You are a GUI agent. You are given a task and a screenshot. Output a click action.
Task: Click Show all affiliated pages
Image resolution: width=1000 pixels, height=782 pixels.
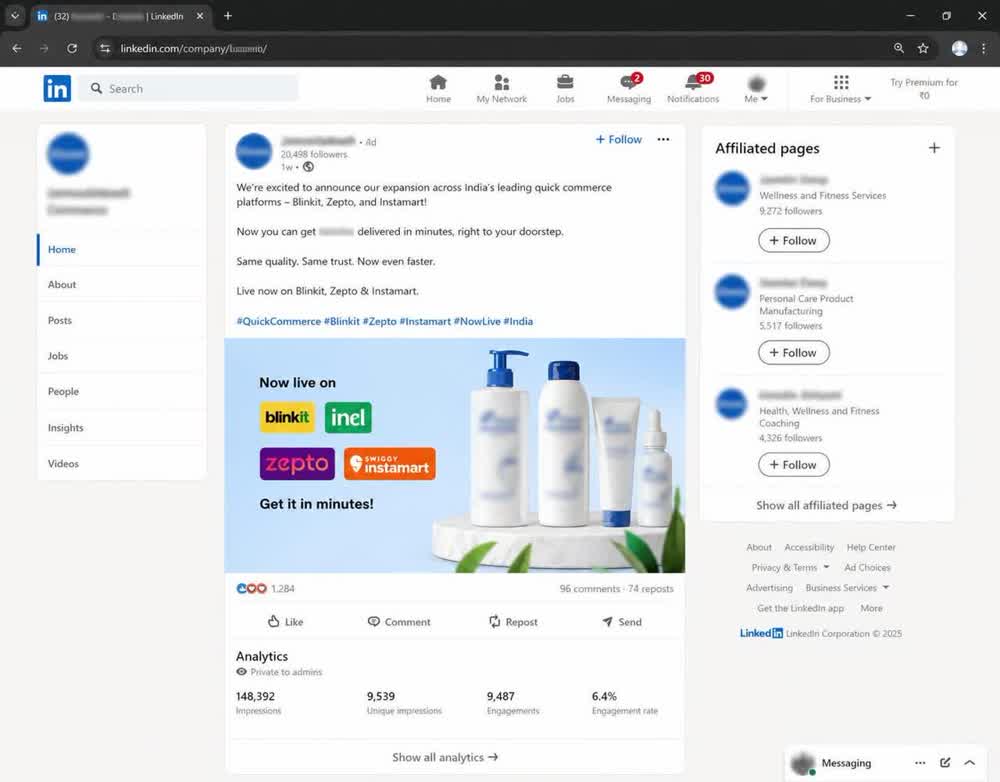[x=827, y=505]
